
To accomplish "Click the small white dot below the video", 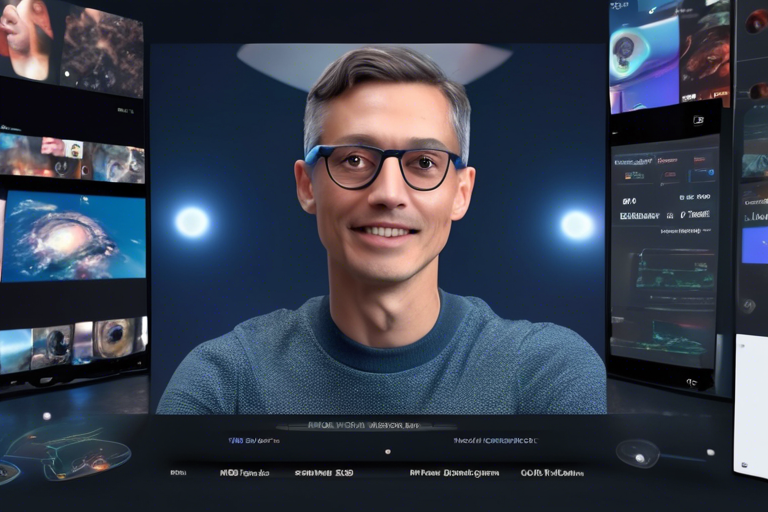I will (x=388, y=451).
